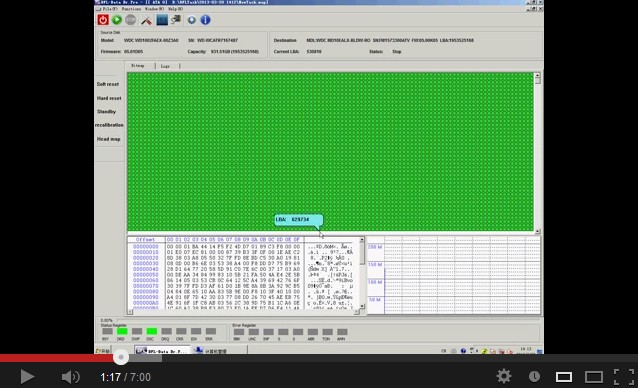Open the YouTube settings gear
Viewport: 638px width, 388px height.
[504, 377]
